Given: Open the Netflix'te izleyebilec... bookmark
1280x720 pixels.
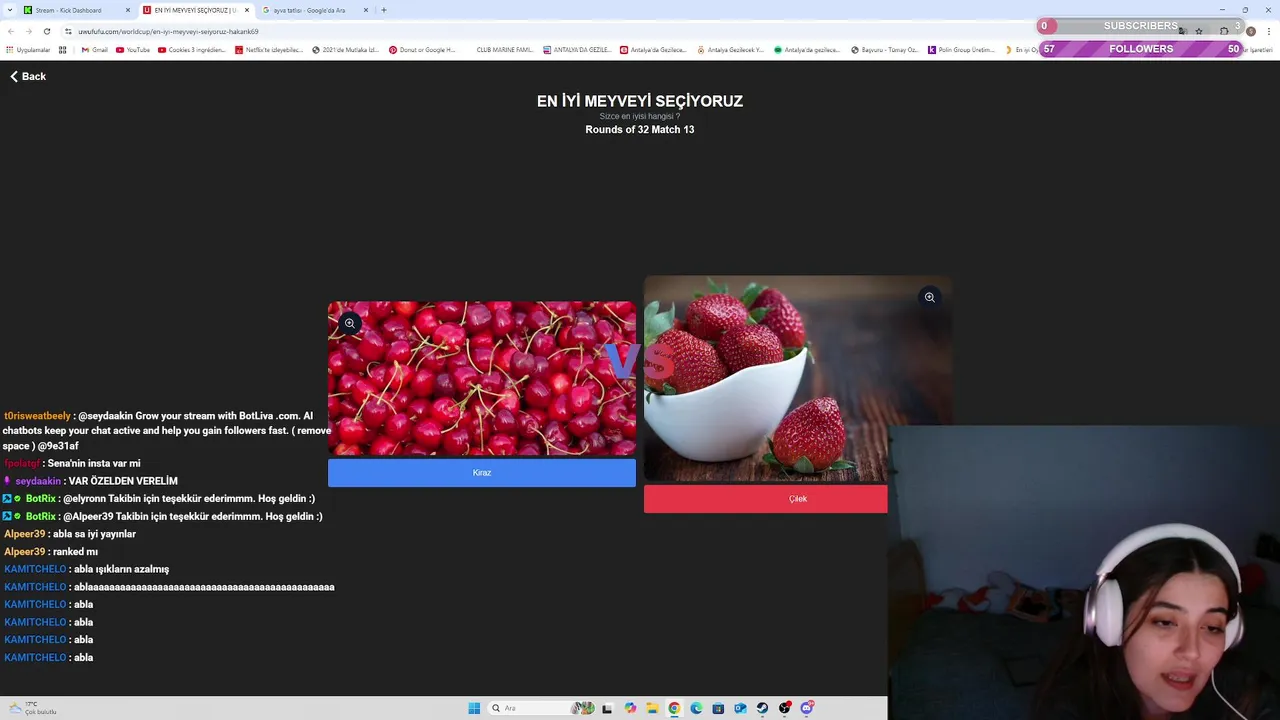Looking at the screenshot, I should [x=269, y=49].
